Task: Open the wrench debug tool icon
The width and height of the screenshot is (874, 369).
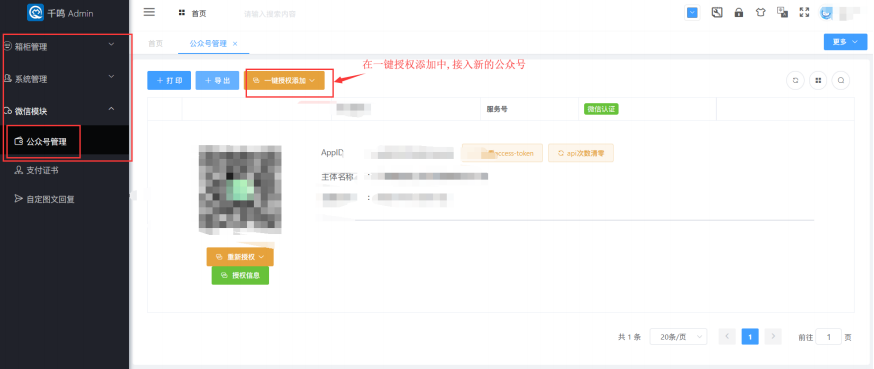Action: pos(717,12)
